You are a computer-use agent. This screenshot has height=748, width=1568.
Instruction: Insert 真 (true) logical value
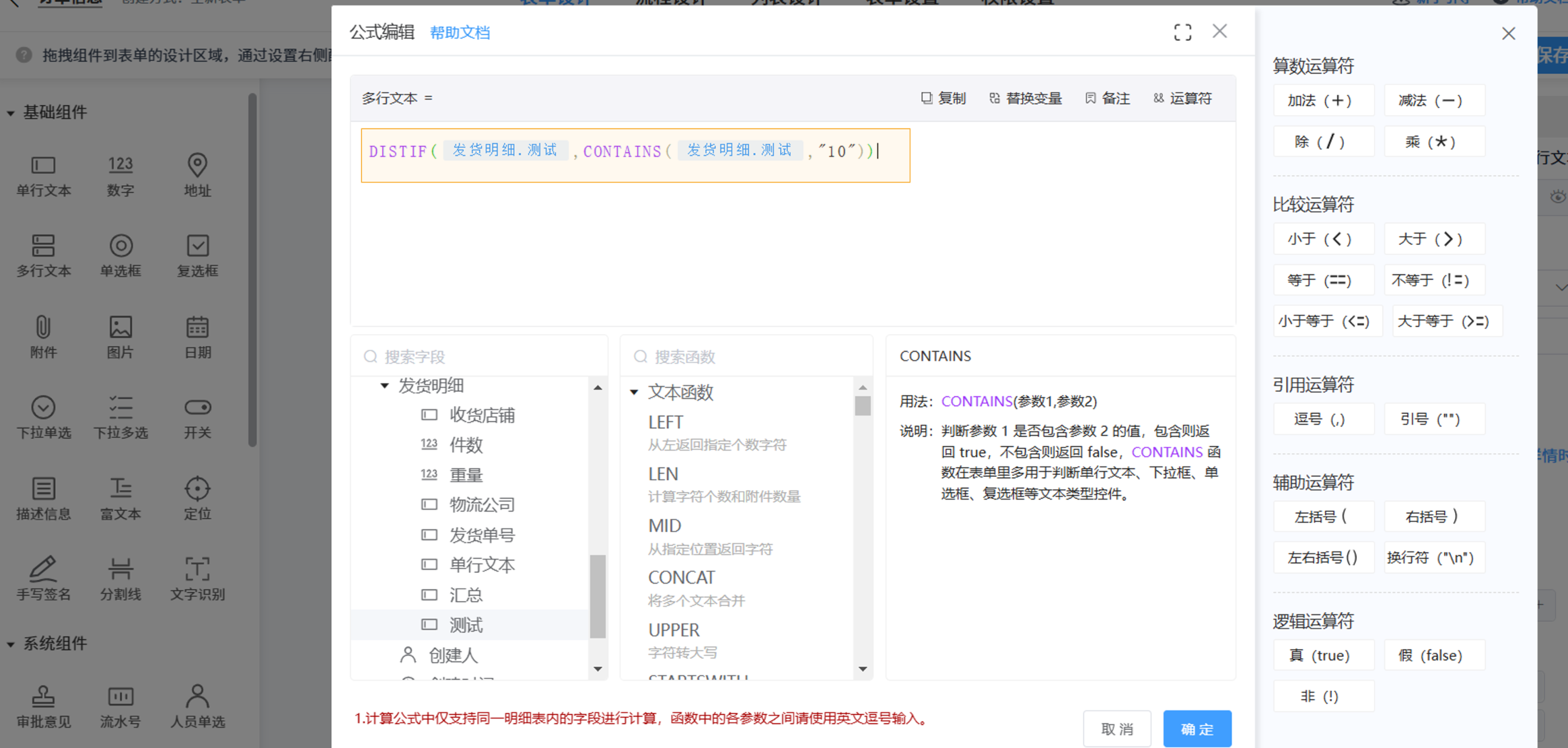1324,655
